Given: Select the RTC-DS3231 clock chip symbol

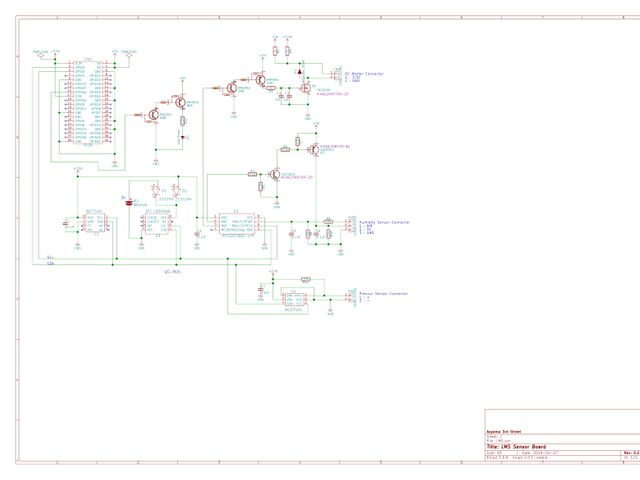Looking at the screenshot, I should click(157, 224).
